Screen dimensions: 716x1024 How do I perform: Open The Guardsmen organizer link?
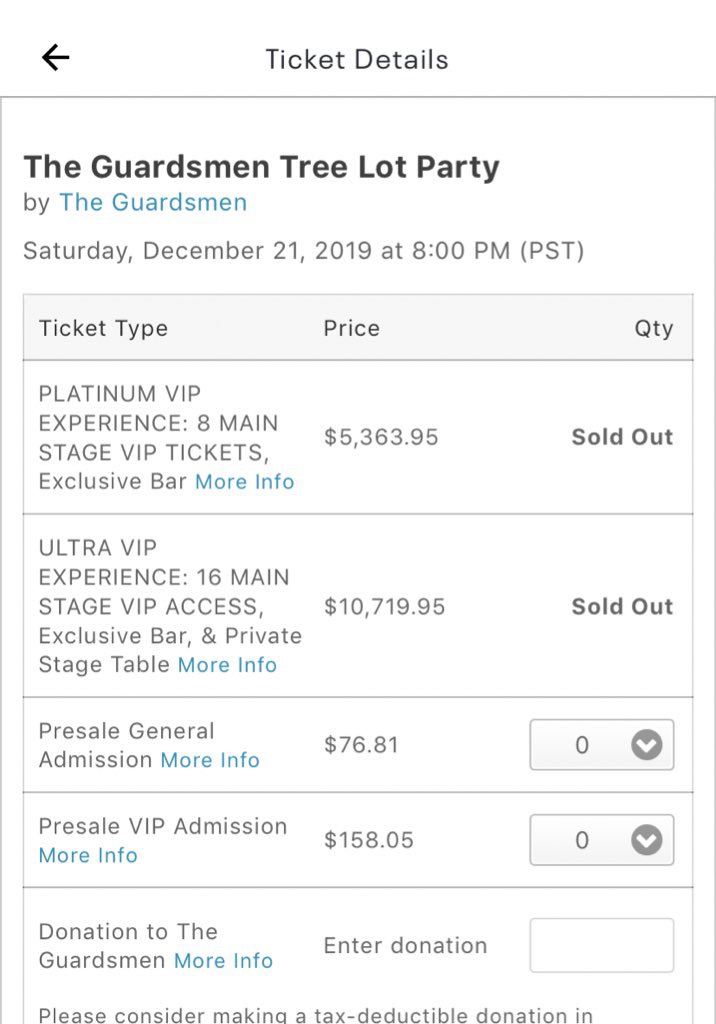click(x=153, y=202)
